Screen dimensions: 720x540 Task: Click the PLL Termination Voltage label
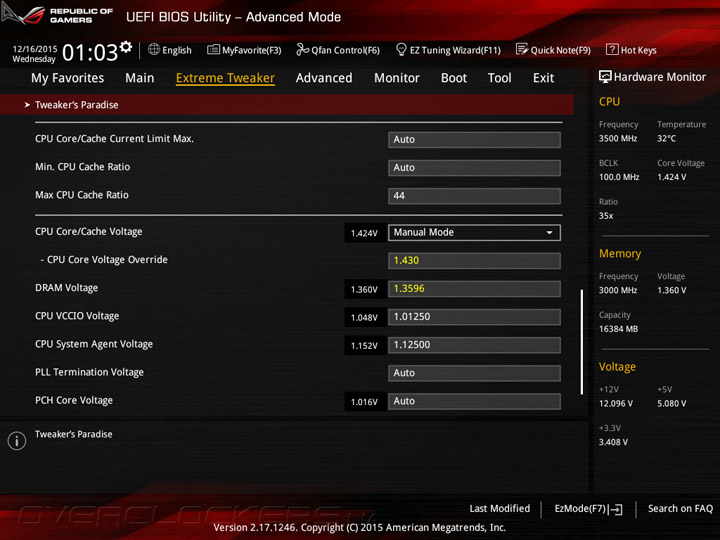[x=90, y=372]
